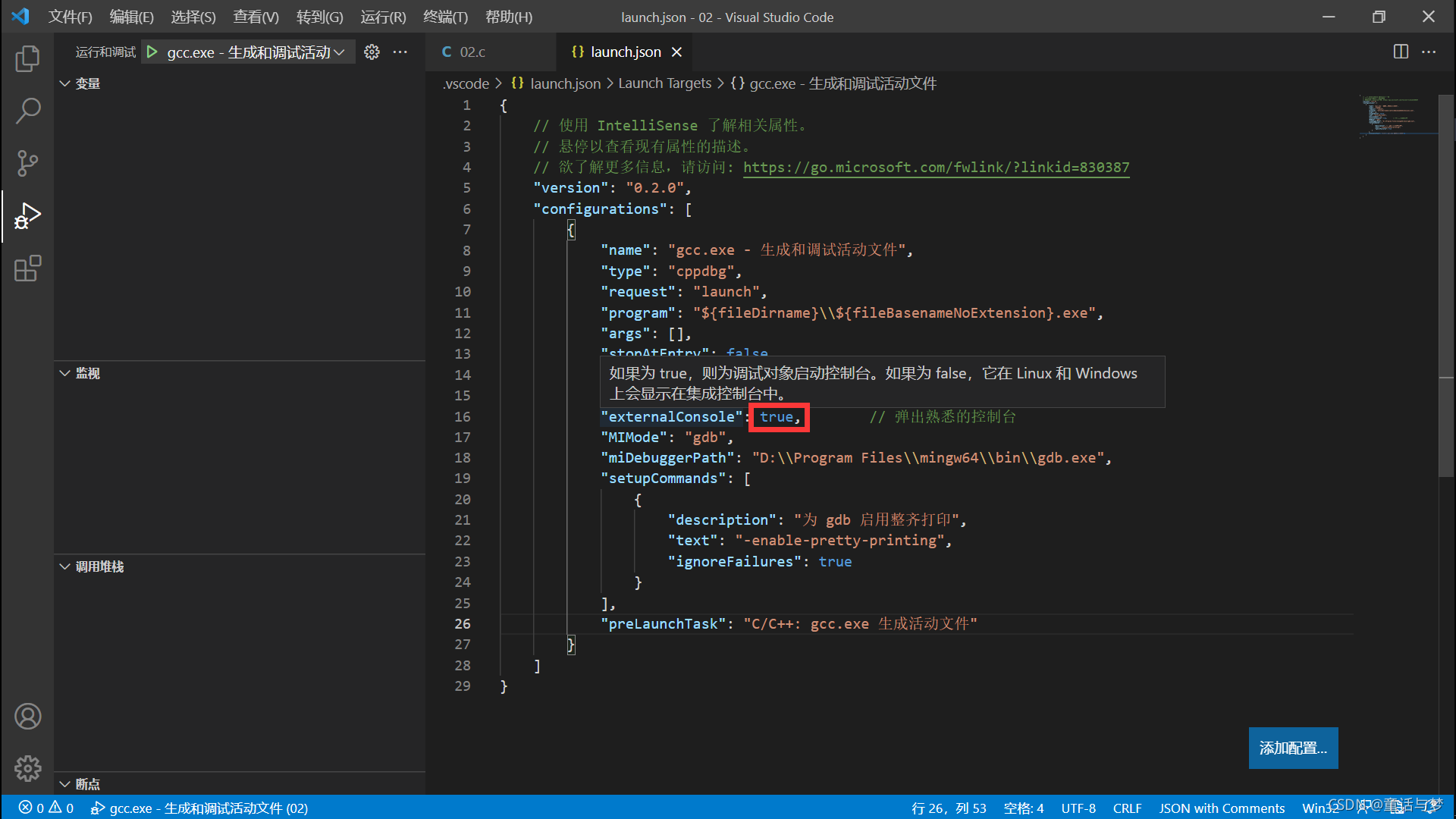Image resolution: width=1456 pixels, height=819 pixels.
Task: Open the 选择(S) menu
Action: [193, 17]
